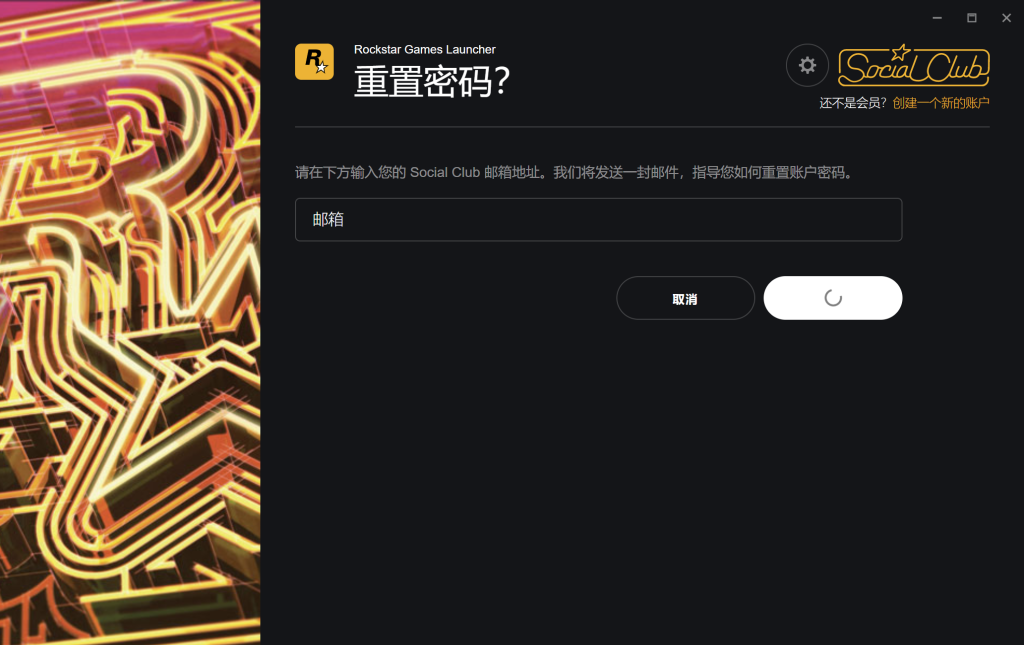Click the yellow Rockstar Games logo
1024x645 pixels.
point(314,62)
